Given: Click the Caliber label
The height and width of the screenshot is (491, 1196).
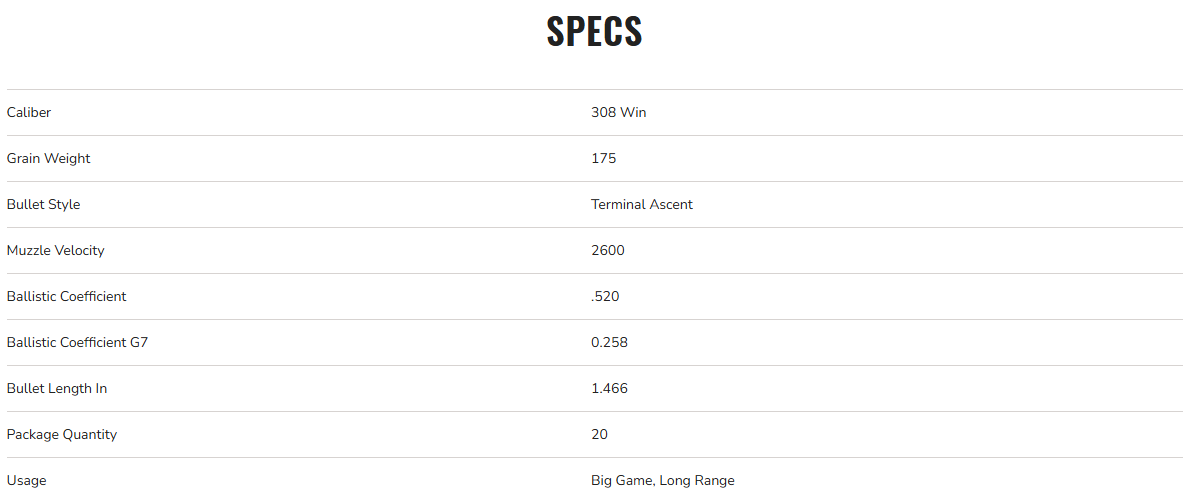Looking at the screenshot, I should [x=29, y=112].
